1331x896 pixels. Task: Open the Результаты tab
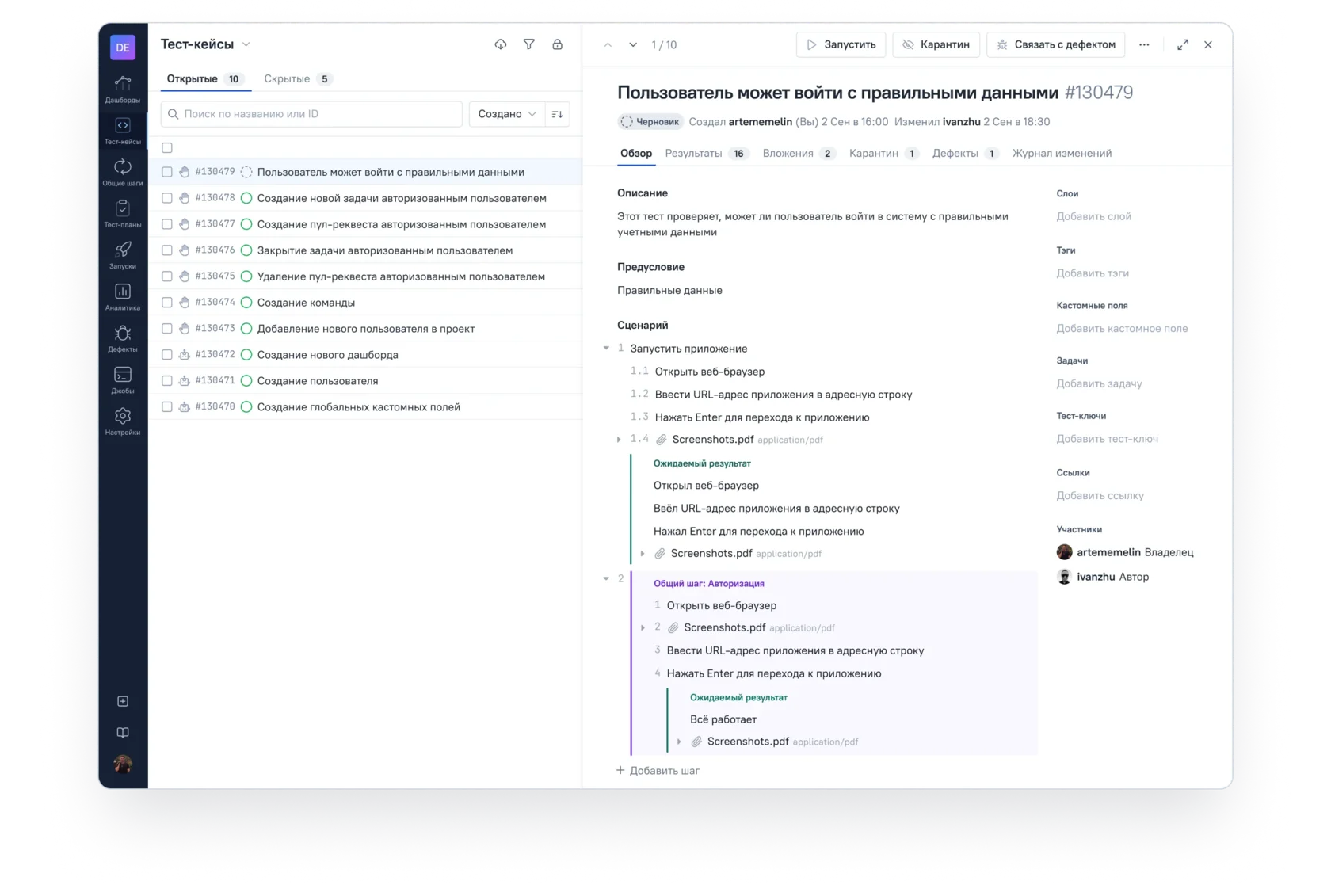click(707, 154)
